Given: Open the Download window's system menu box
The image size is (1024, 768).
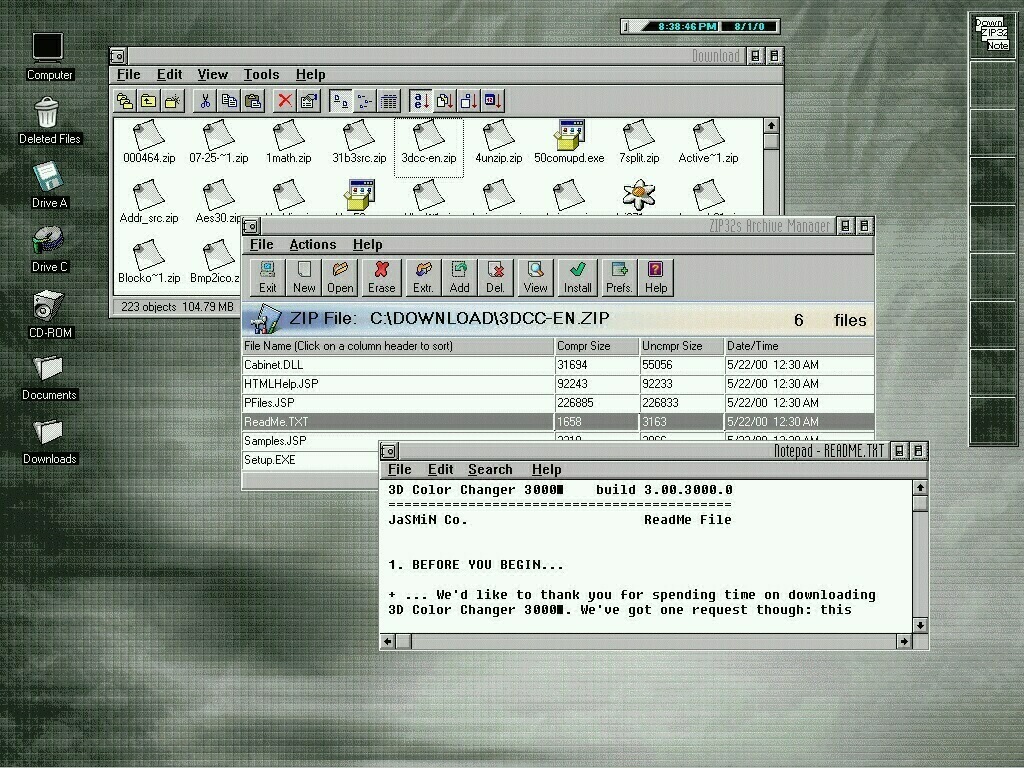Looking at the screenshot, I should tap(118, 56).
